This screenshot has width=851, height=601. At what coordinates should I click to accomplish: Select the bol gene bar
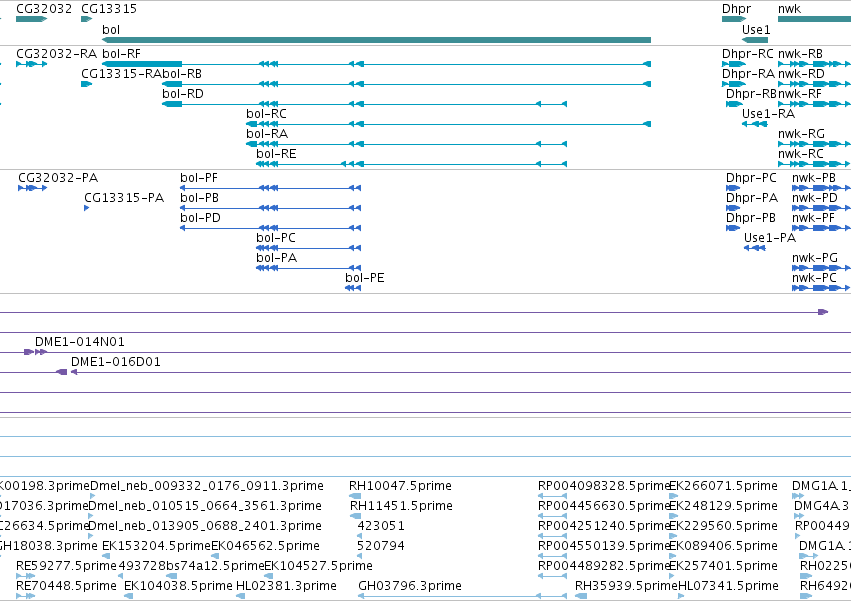(x=376, y=40)
